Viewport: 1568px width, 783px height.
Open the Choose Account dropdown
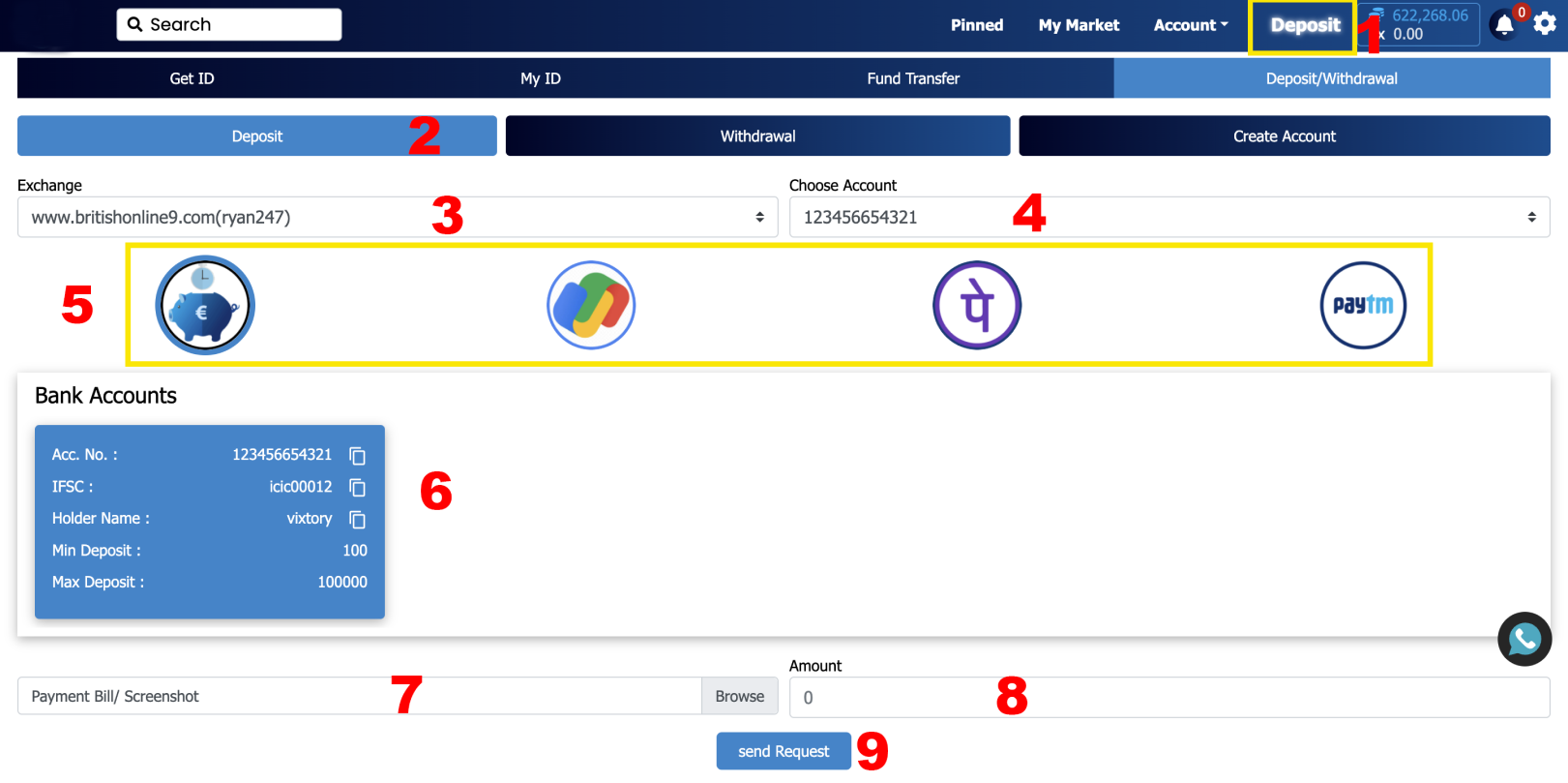click(x=1169, y=217)
